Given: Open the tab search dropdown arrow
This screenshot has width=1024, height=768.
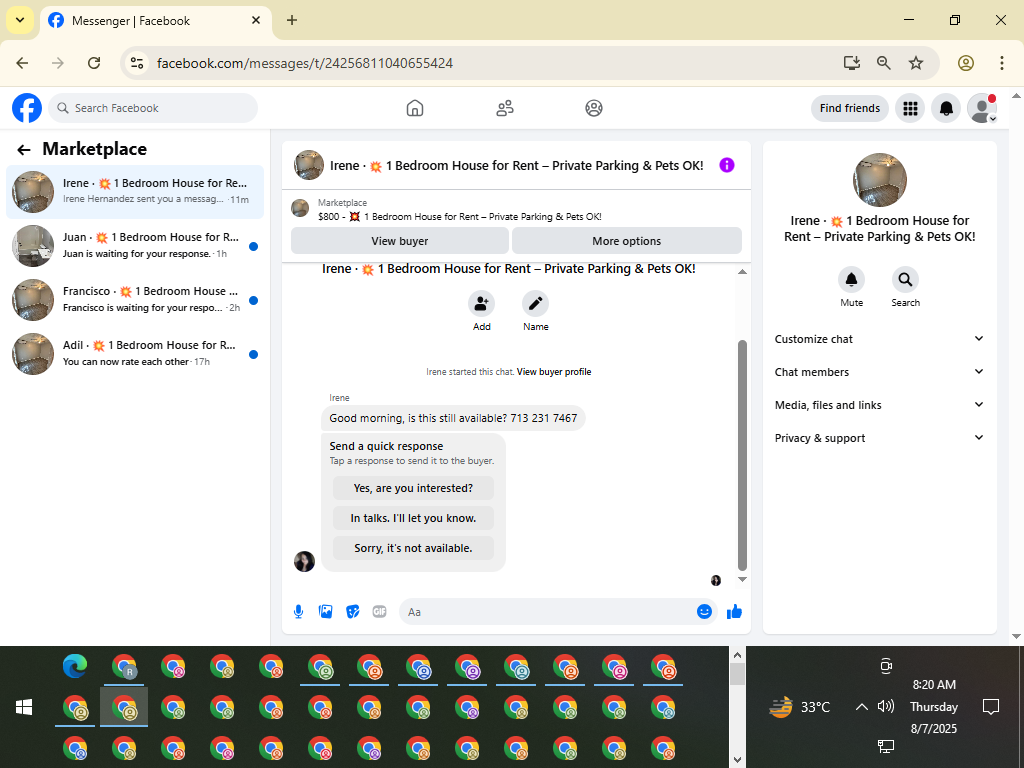Looking at the screenshot, I should click(20, 20).
